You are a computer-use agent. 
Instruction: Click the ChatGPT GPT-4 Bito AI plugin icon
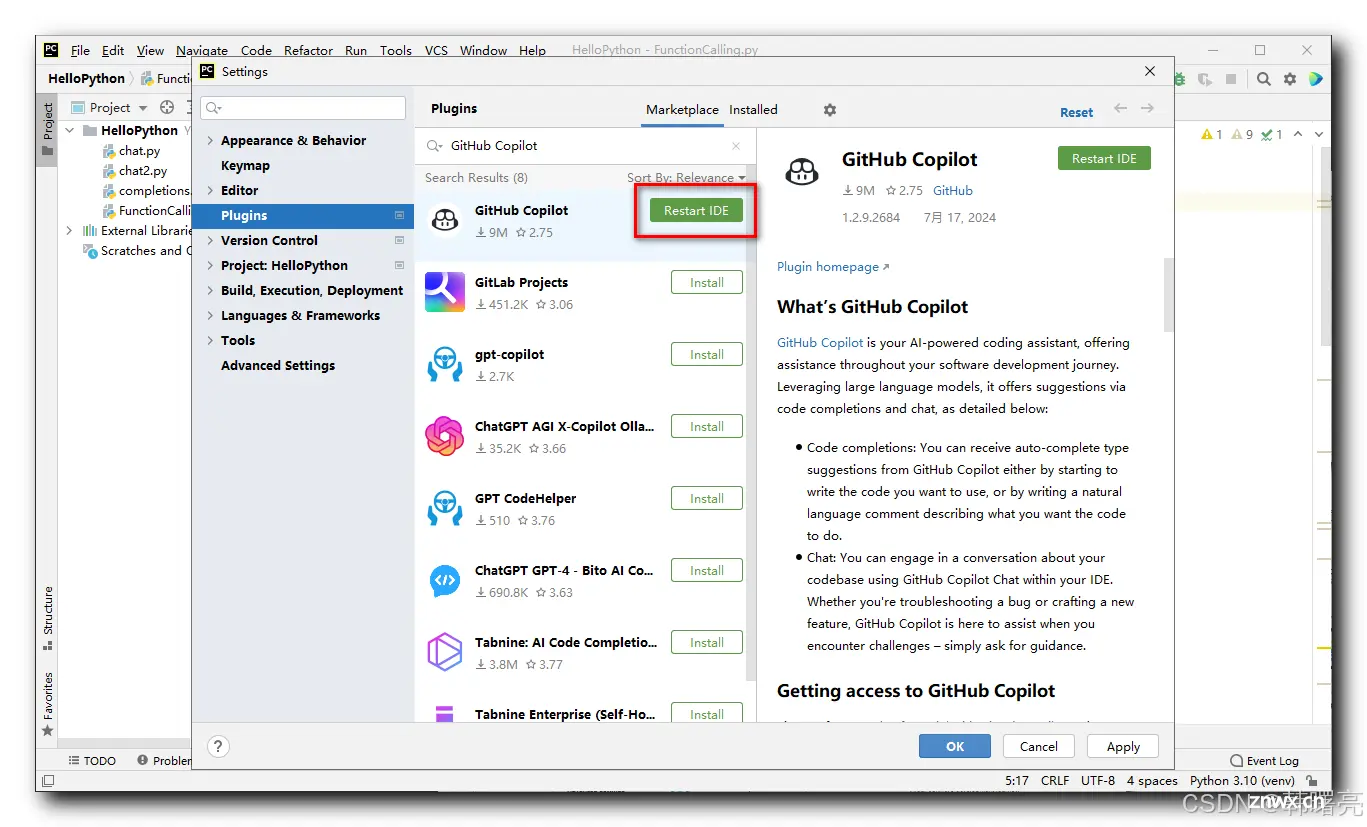pyautogui.click(x=444, y=580)
